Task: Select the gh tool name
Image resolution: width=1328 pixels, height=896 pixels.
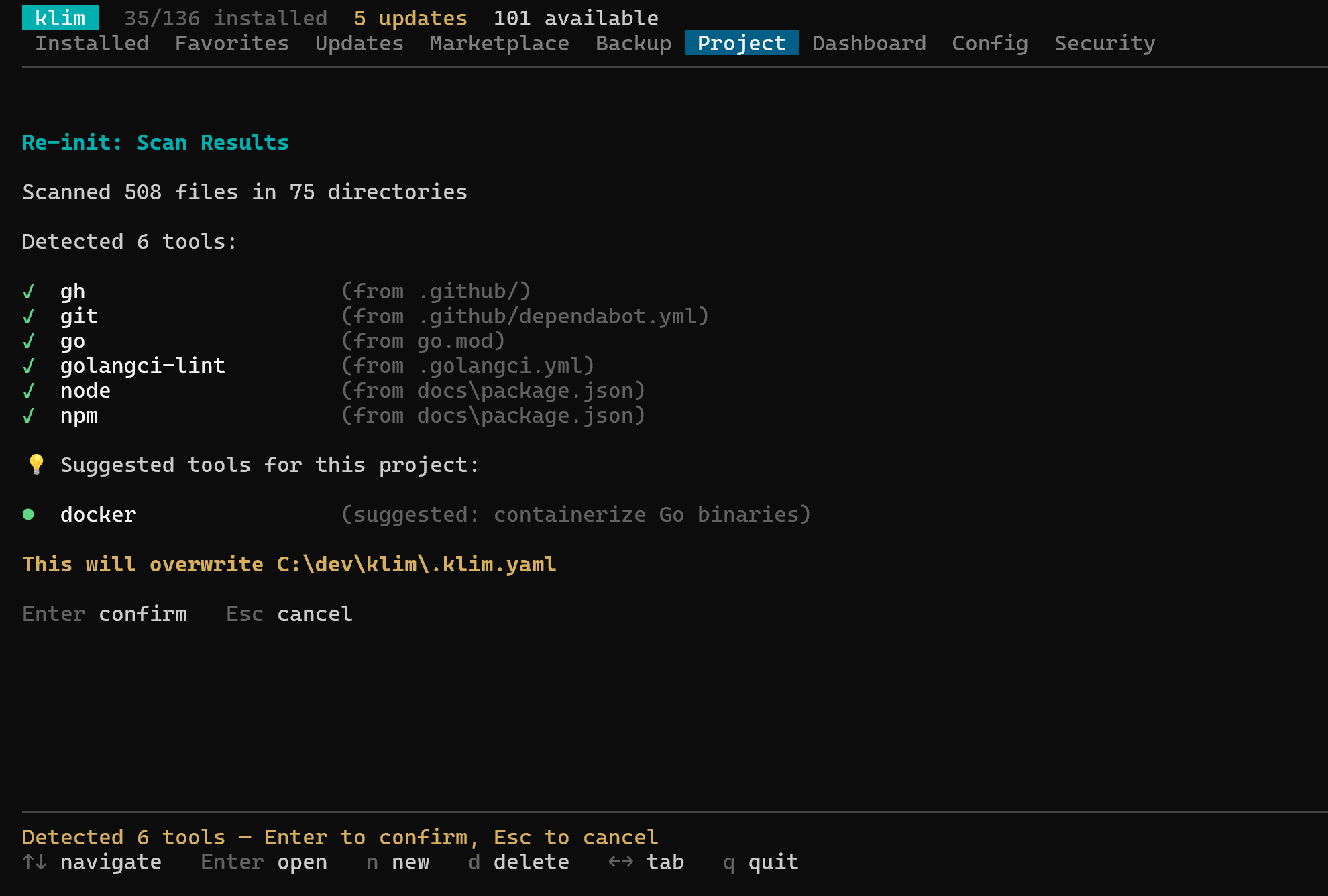Action: (x=73, y=292)
